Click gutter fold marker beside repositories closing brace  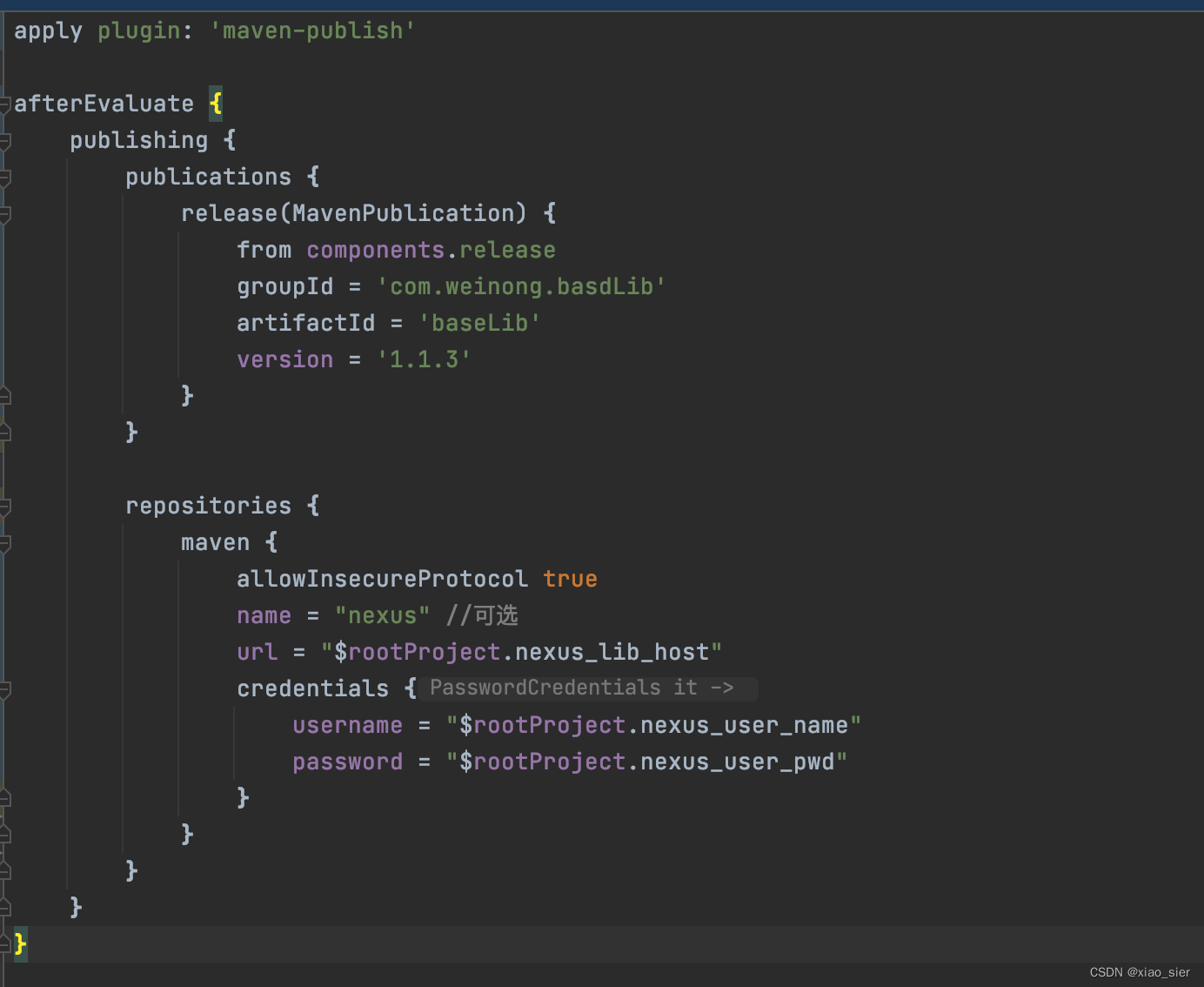coord(5,869)
